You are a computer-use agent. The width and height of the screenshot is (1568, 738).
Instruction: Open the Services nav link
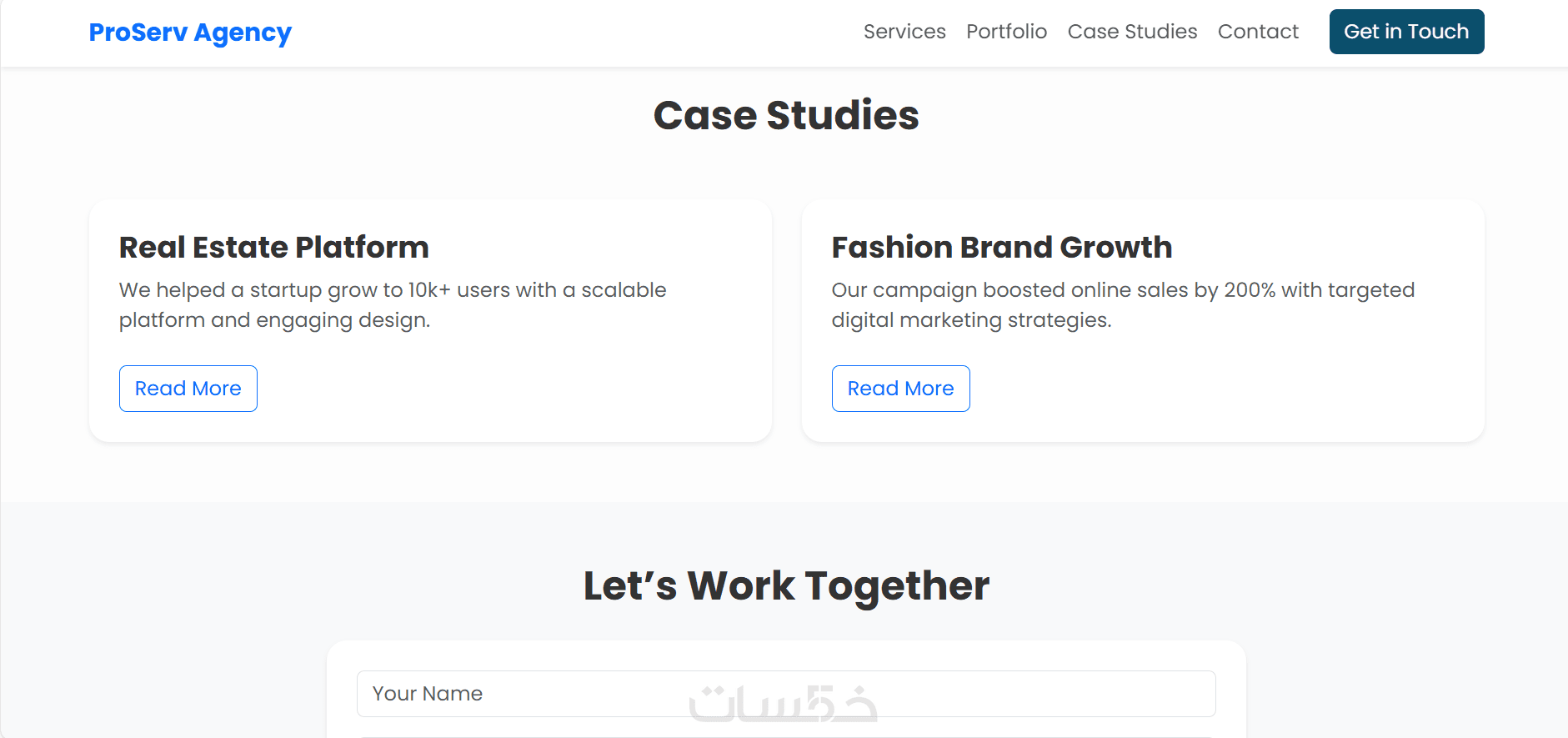pos(904,32)
